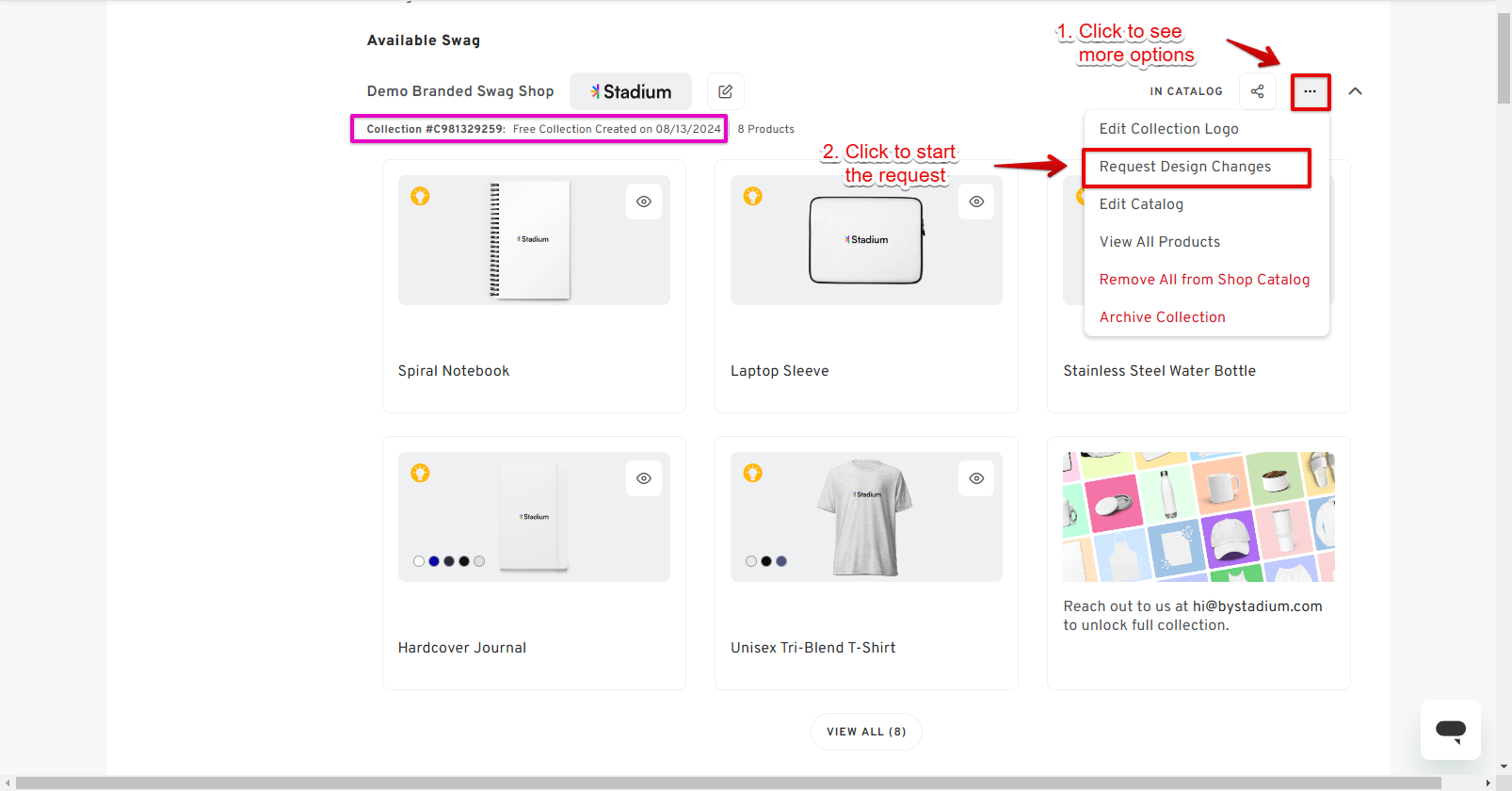Collapse the collection with the chevron arrow

point(1355,91)
